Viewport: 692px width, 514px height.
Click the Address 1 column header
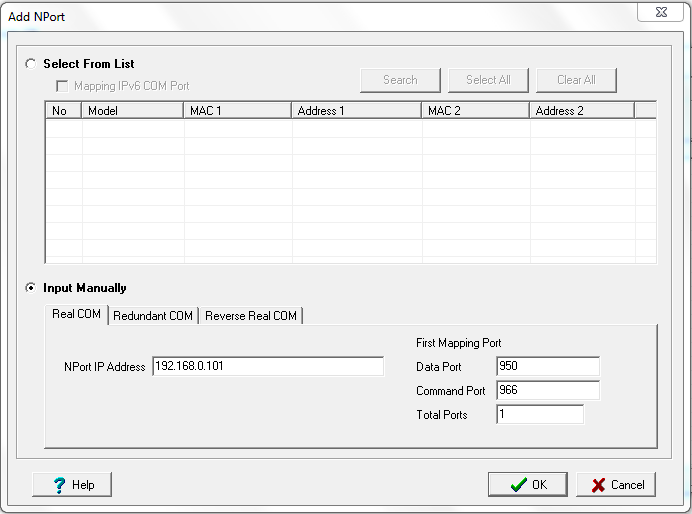(x=357, y=110)
